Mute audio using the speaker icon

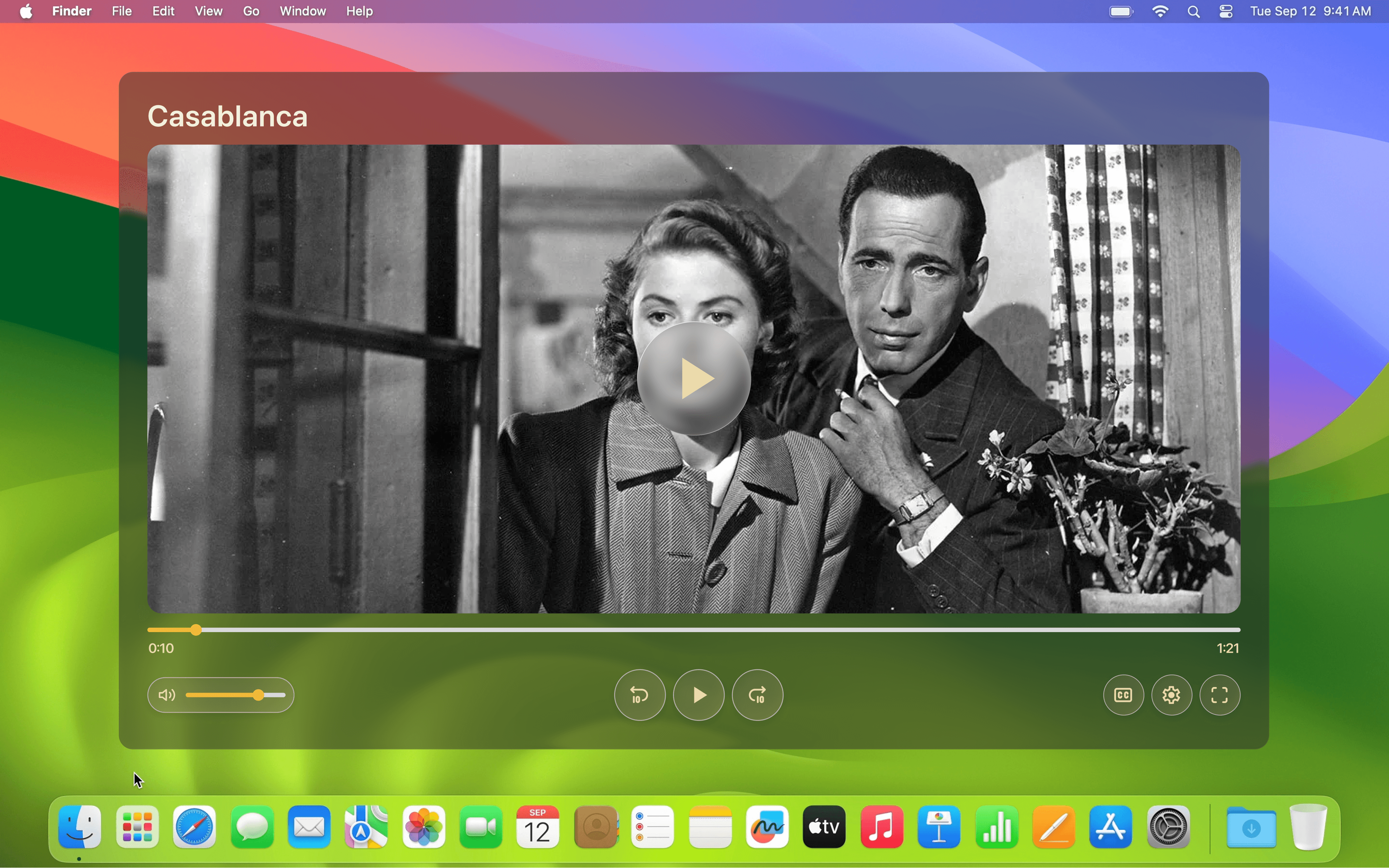coord(167,695)
